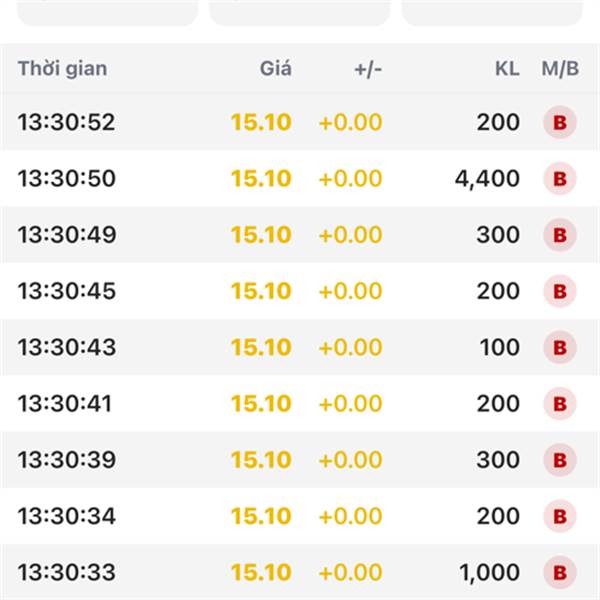Click the B badge for the 13:30:52 trade
The width and height of the screenshot is (600, 600).
pos(560,123)
